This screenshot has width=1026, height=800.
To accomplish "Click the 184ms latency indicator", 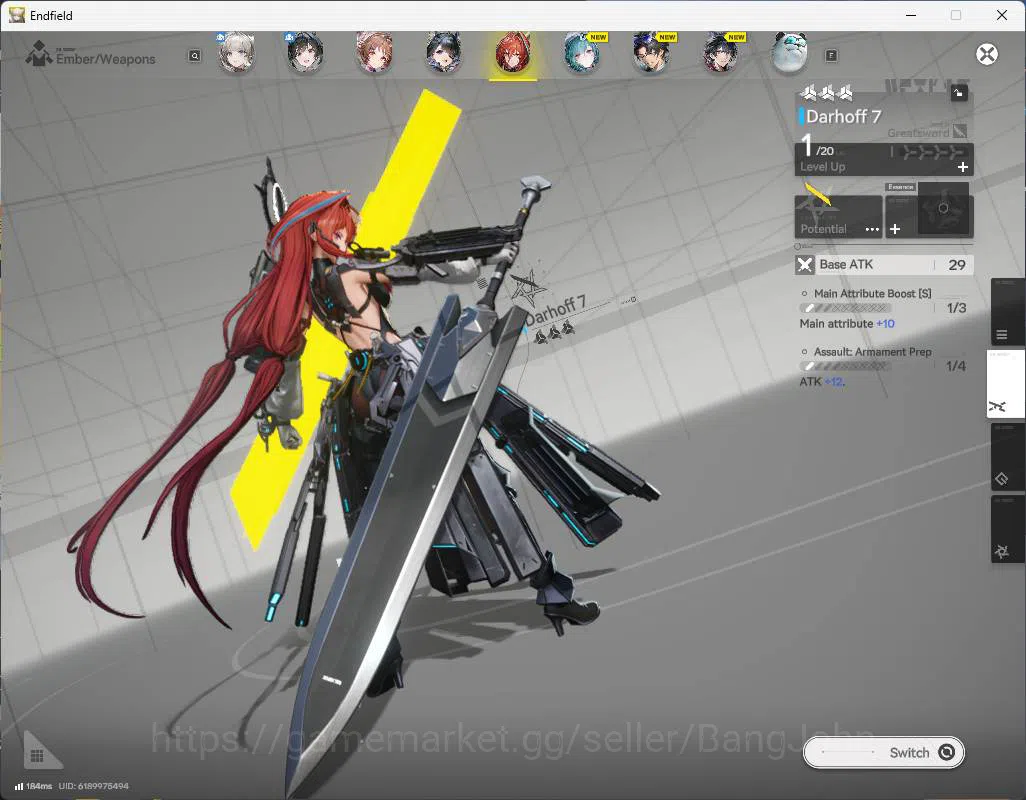I will [x=33, y=786].
